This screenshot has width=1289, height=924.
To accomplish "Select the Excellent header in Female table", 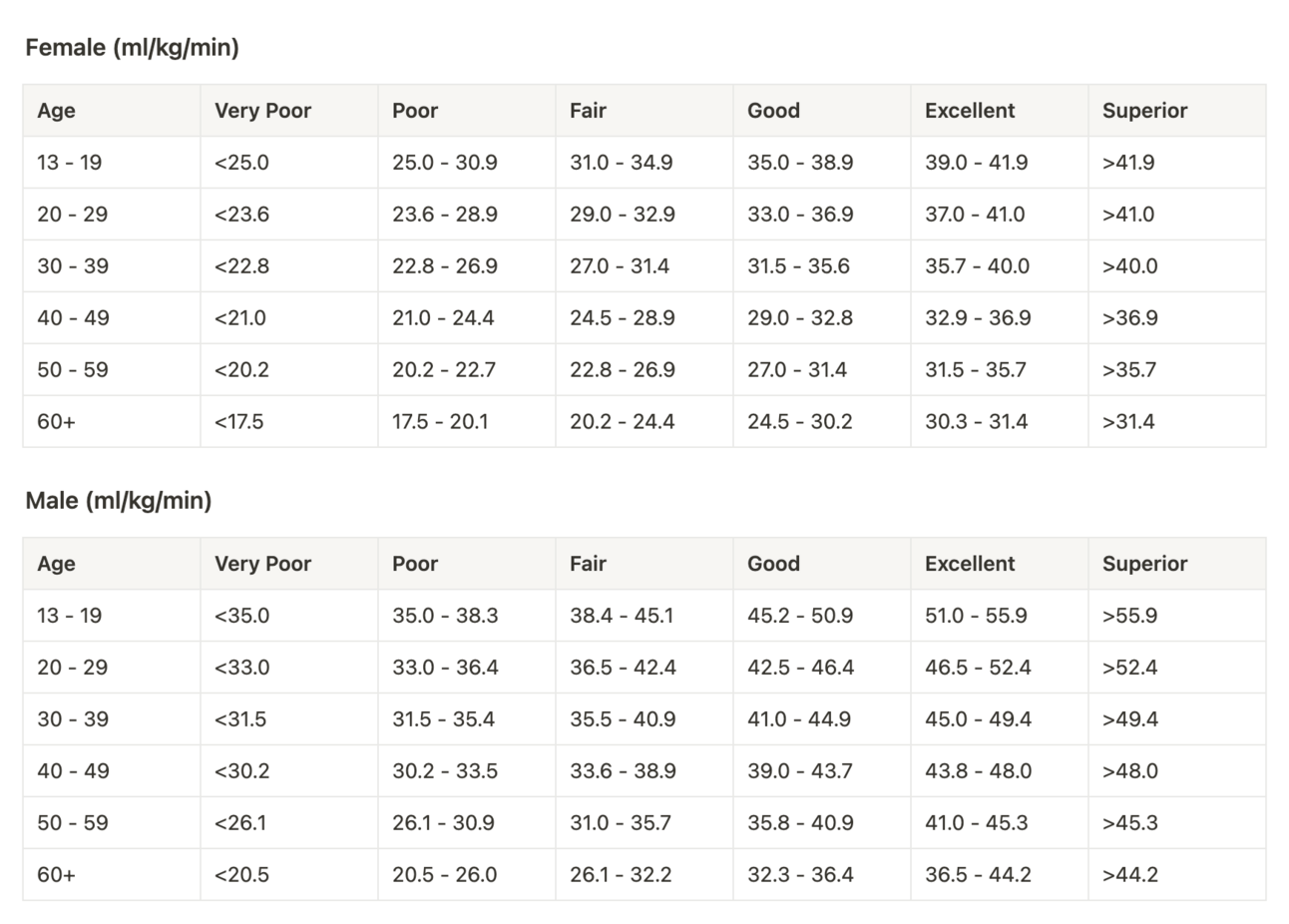I will coord(969,111).
